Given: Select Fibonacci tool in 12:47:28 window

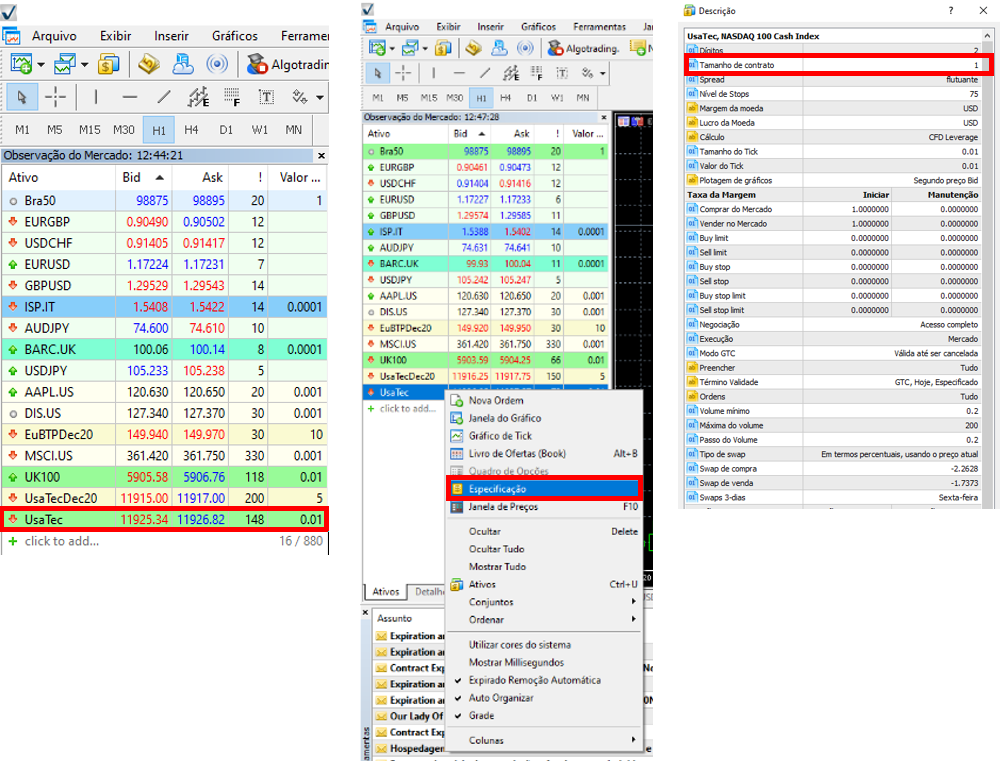Looking at the screenshot, I should [536, 73].
